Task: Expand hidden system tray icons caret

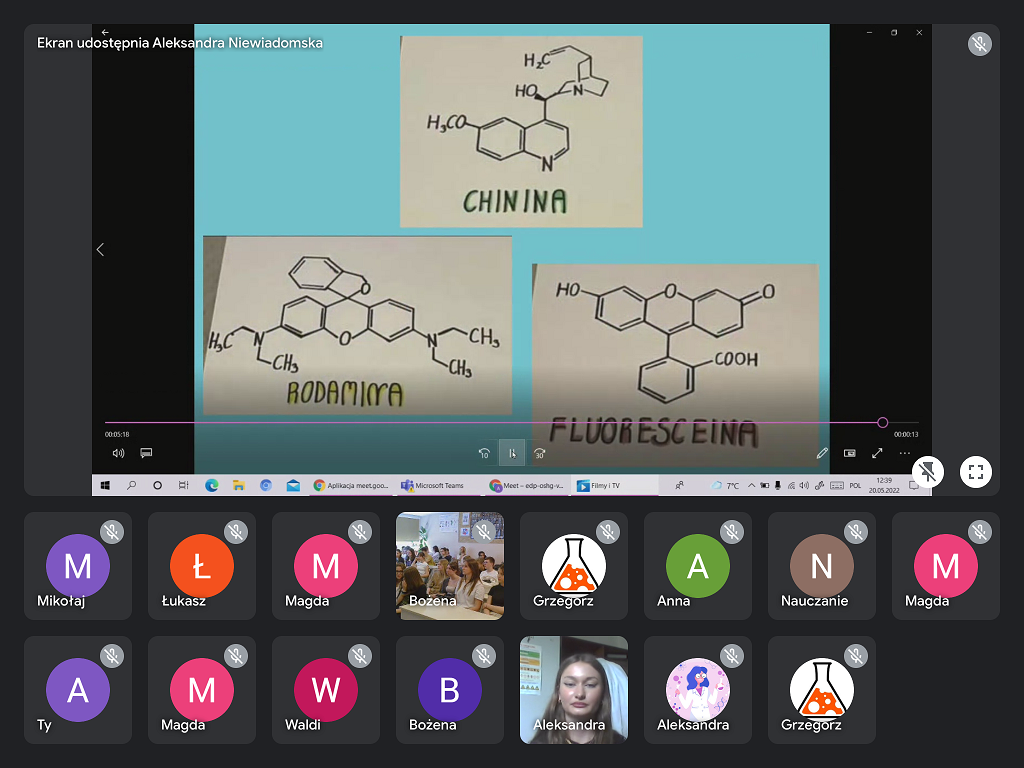Action: click(751, 485)
